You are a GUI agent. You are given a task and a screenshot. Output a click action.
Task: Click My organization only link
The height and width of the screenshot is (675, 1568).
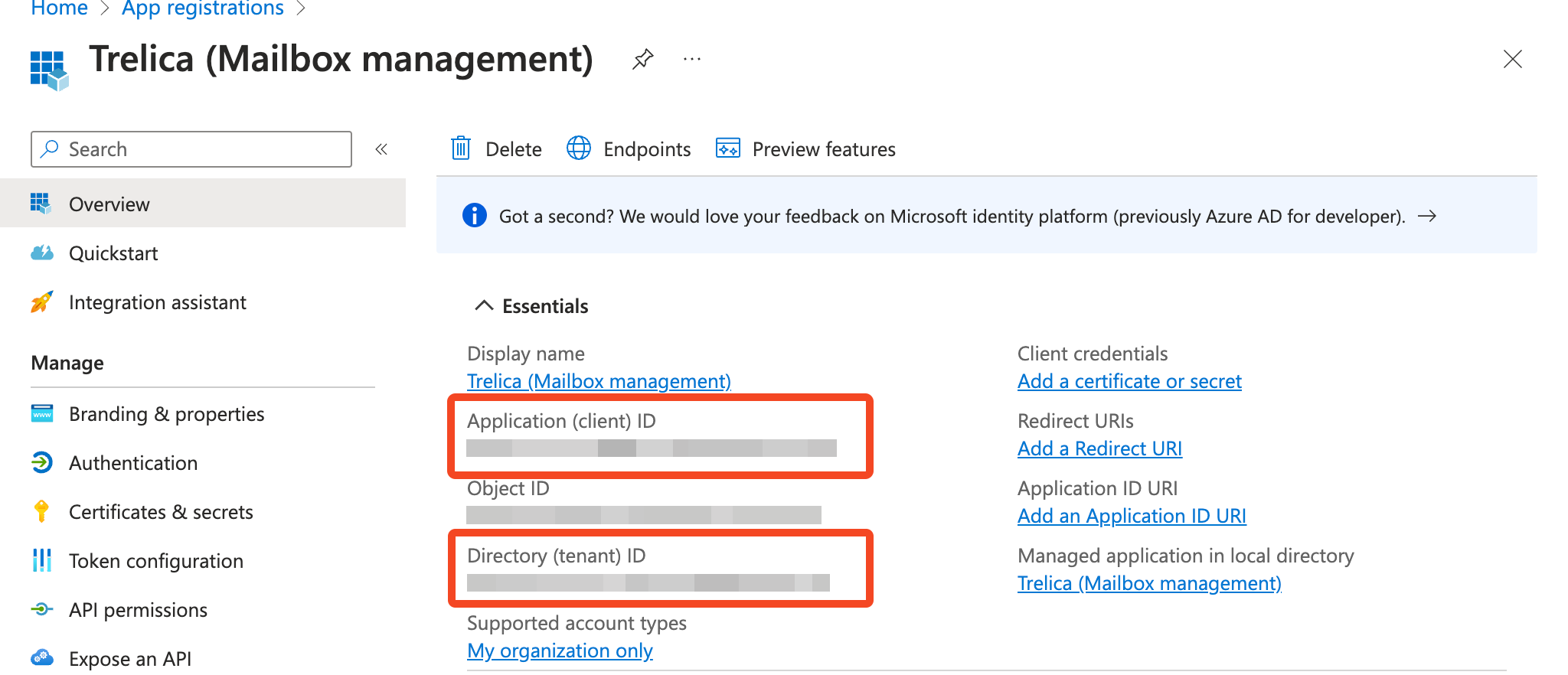560,651
